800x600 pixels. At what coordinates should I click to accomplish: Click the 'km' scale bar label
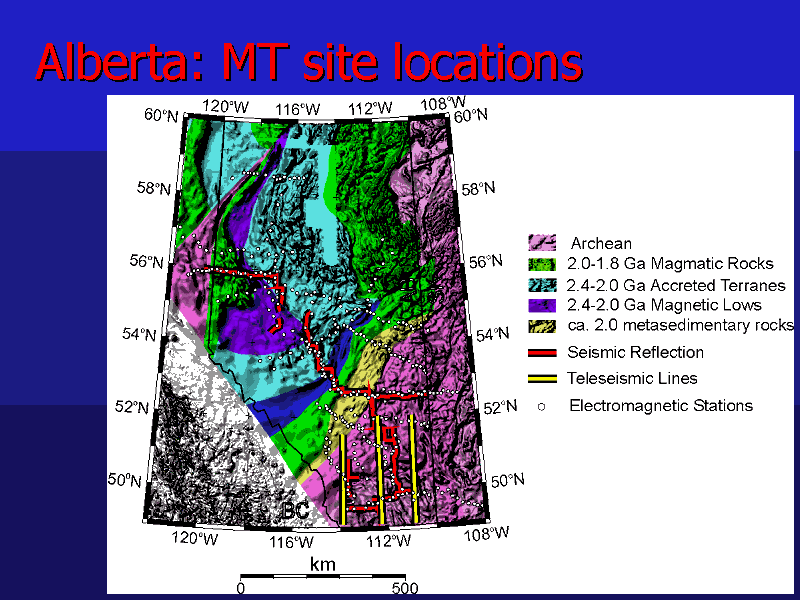click(323, 565)
